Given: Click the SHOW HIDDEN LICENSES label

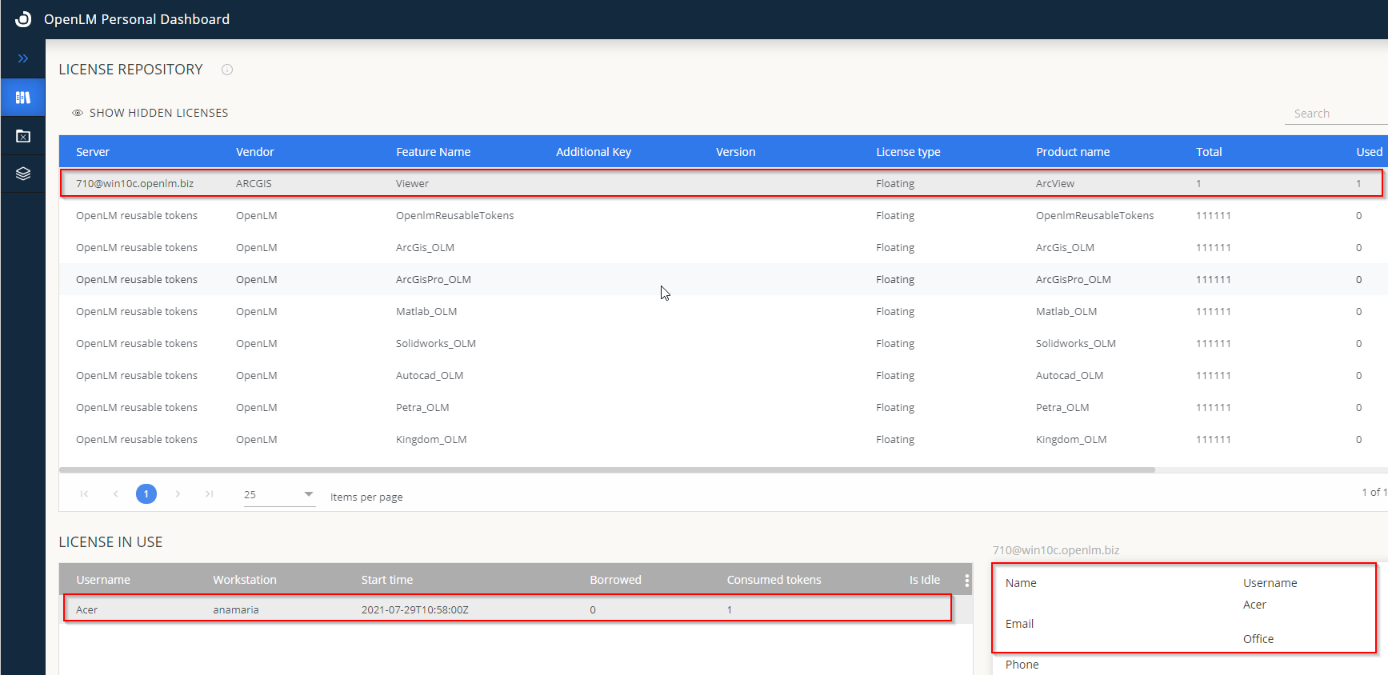Looking at the screenshot, I should pyautogui.click(x=157, y=112).
